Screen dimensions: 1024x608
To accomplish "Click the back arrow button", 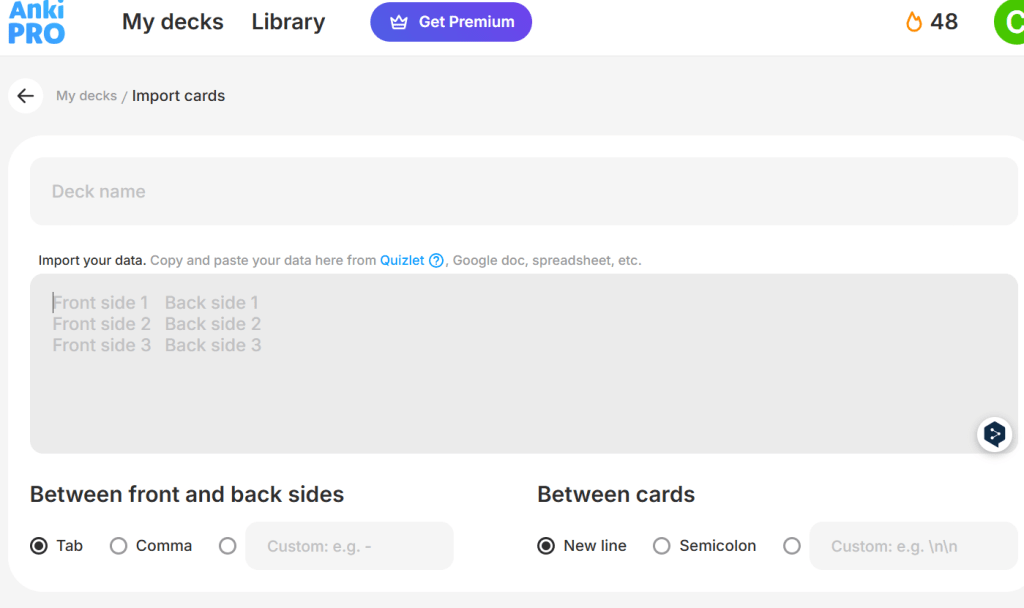I will coord(26,96).
